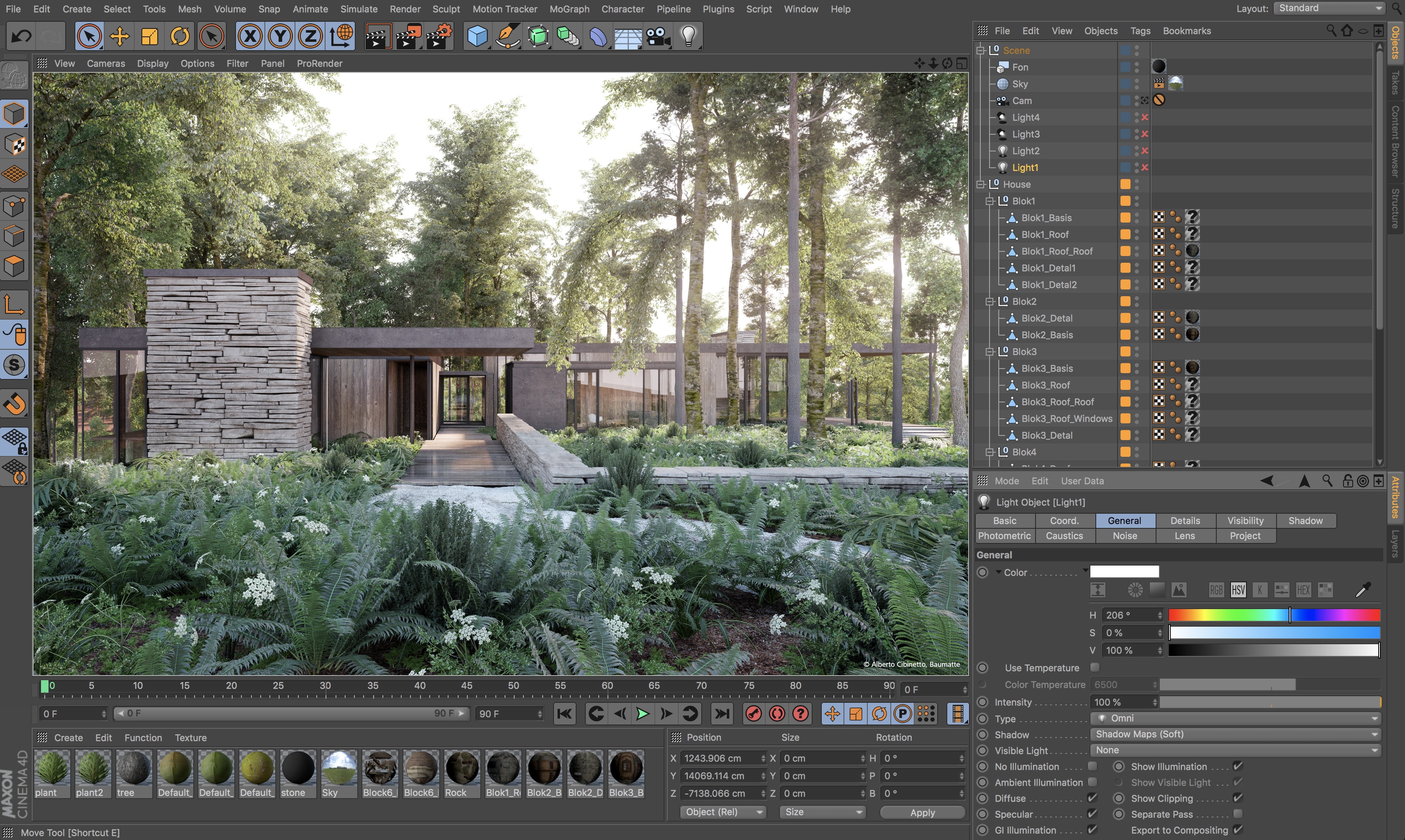Click the Rotate tool icon
The height and width of the screenshot is (840, 1405).
(x=180, y=36)
